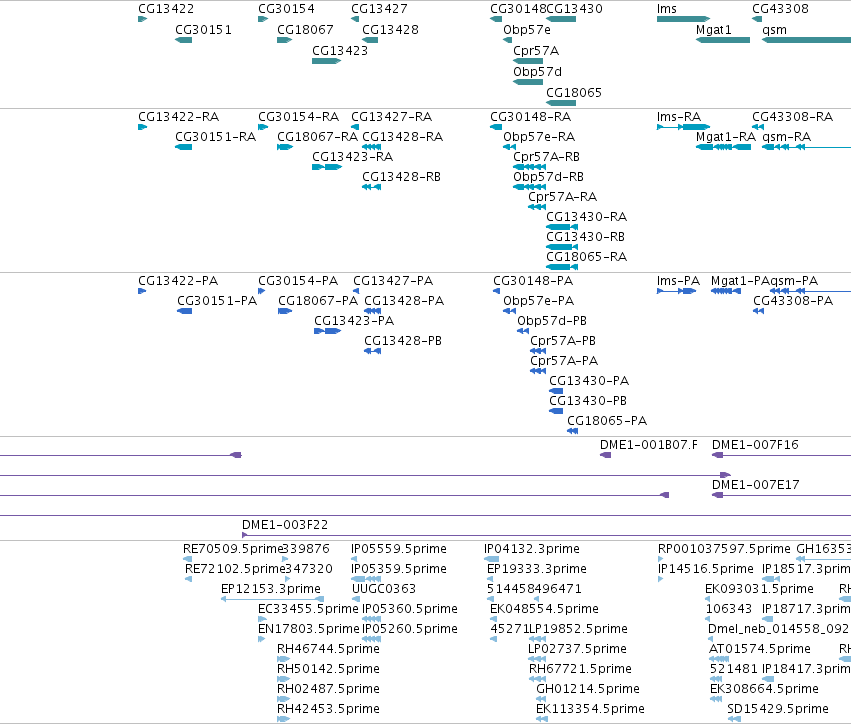Image resolution: width=851 pixels, height=724 pixels.
Task: Select gene CG18065
Action: [x=561, y=103]
